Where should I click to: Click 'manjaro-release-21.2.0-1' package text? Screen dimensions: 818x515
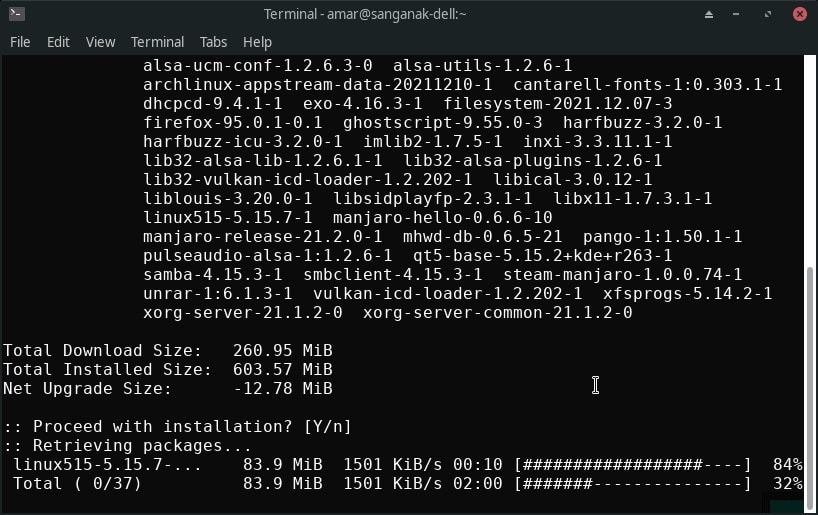point(263,237)
